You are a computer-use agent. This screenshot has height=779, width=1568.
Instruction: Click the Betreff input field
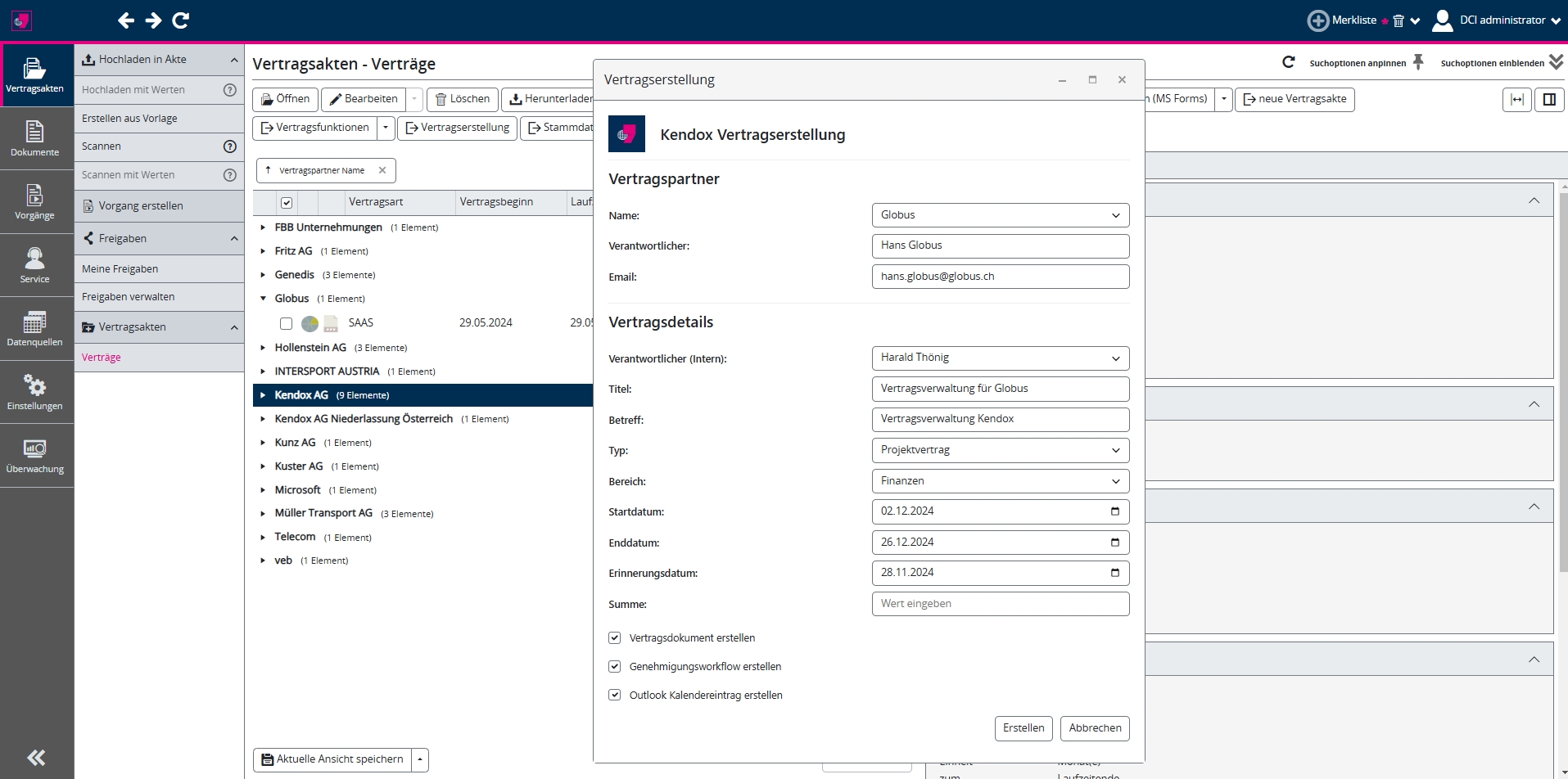tap(1001, 420)
